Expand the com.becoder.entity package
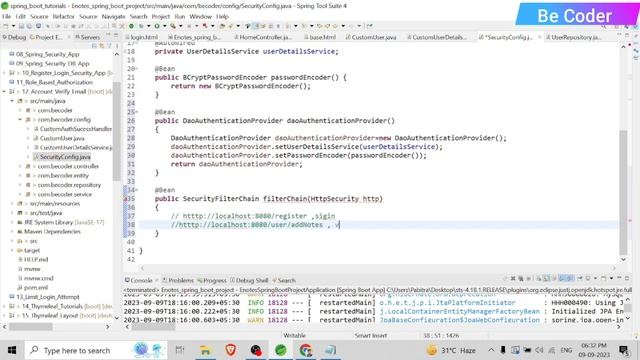Viewport: 640px width, 360px height. pos(20,176)
